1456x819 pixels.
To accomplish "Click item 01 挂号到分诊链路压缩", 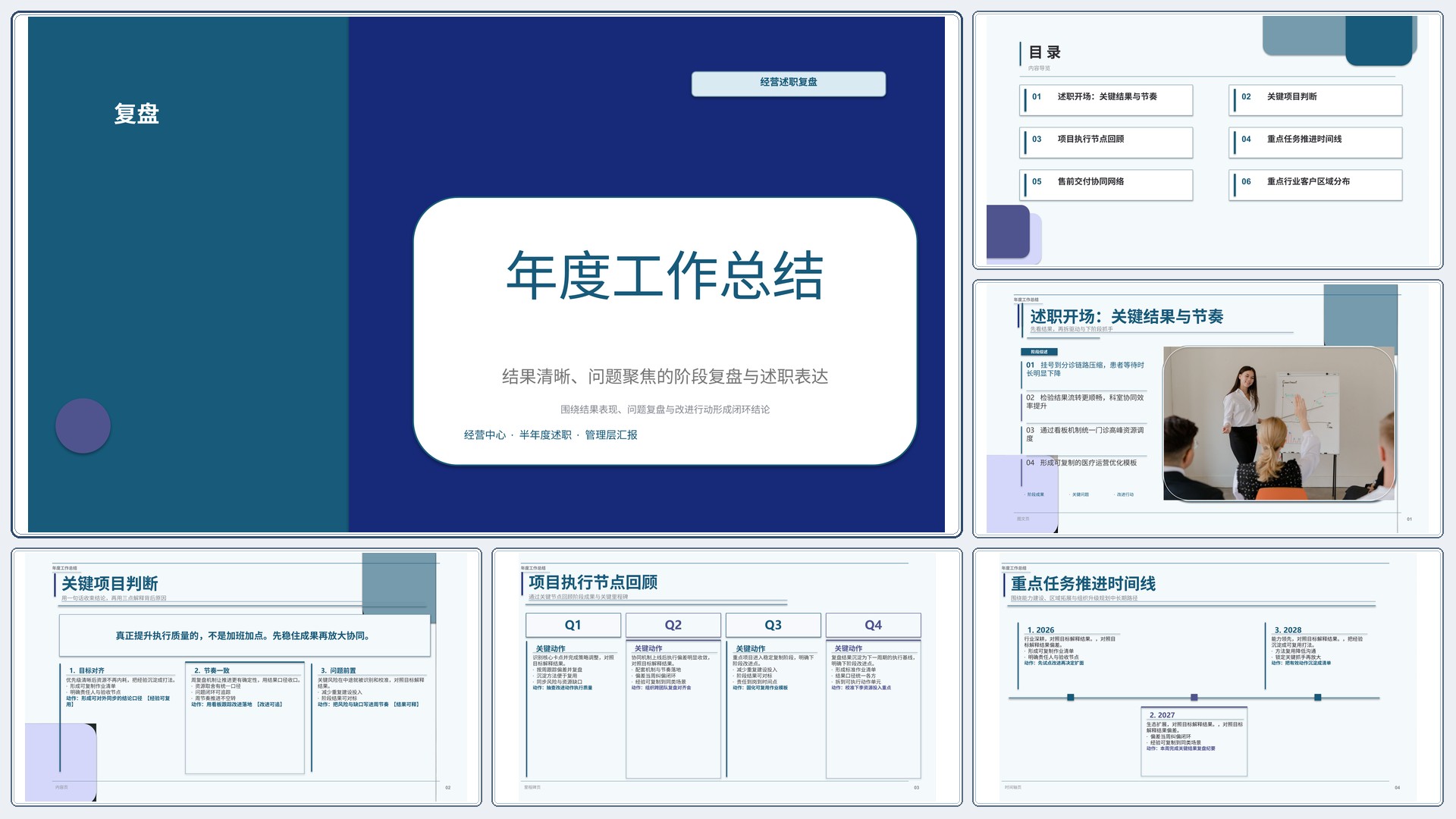I will (1084, 369).
